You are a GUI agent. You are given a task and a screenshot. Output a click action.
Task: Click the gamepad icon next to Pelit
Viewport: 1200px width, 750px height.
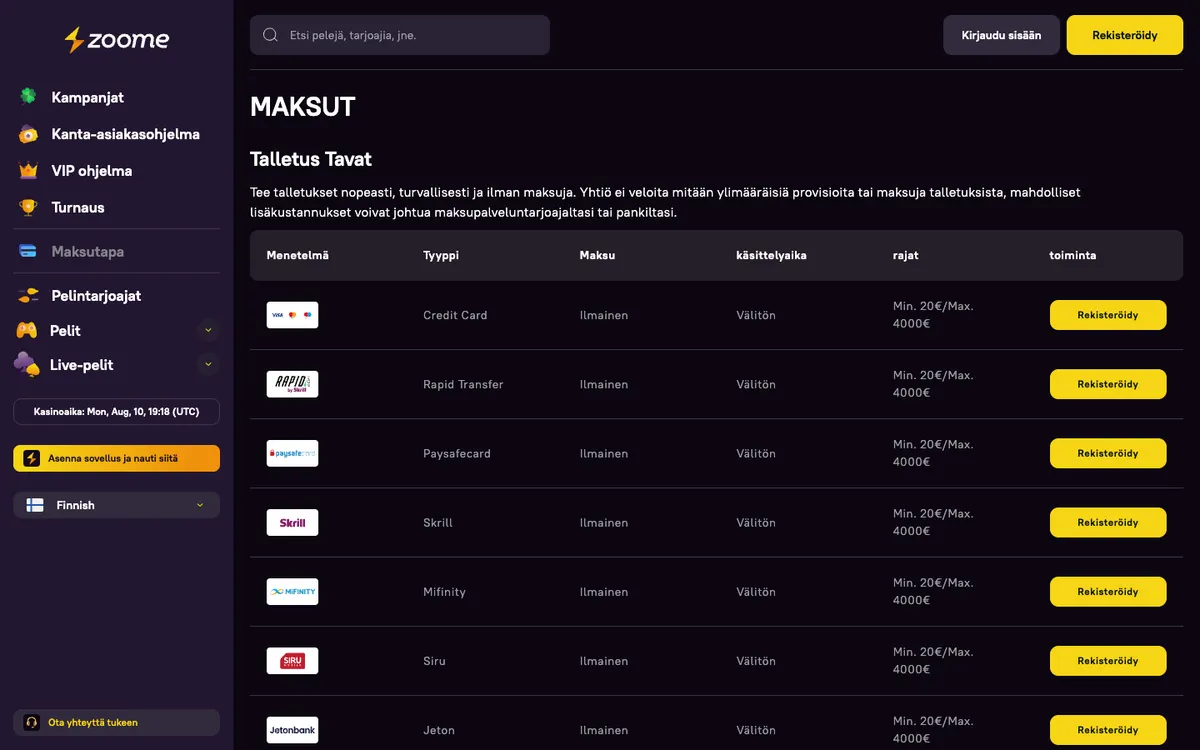click(x=27, y=330)
